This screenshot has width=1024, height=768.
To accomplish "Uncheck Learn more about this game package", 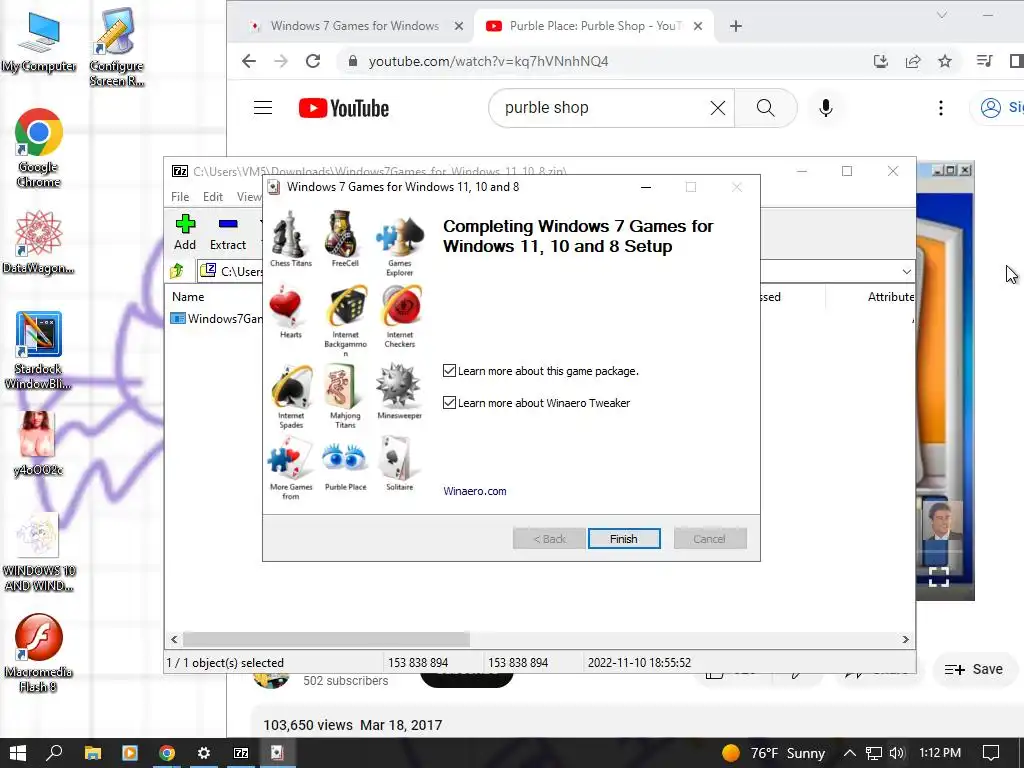I will [449, 371].
